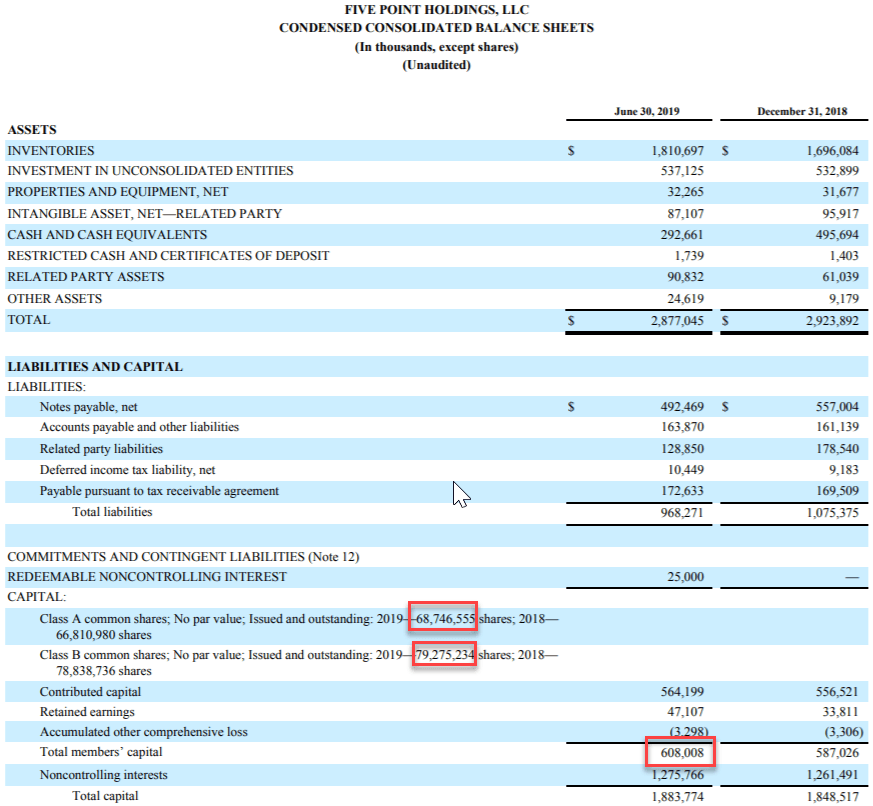This screenshot has width=873, height=806.
Task: Select the 1,403 restricted cash value
Action: click(x=844, y=256)
